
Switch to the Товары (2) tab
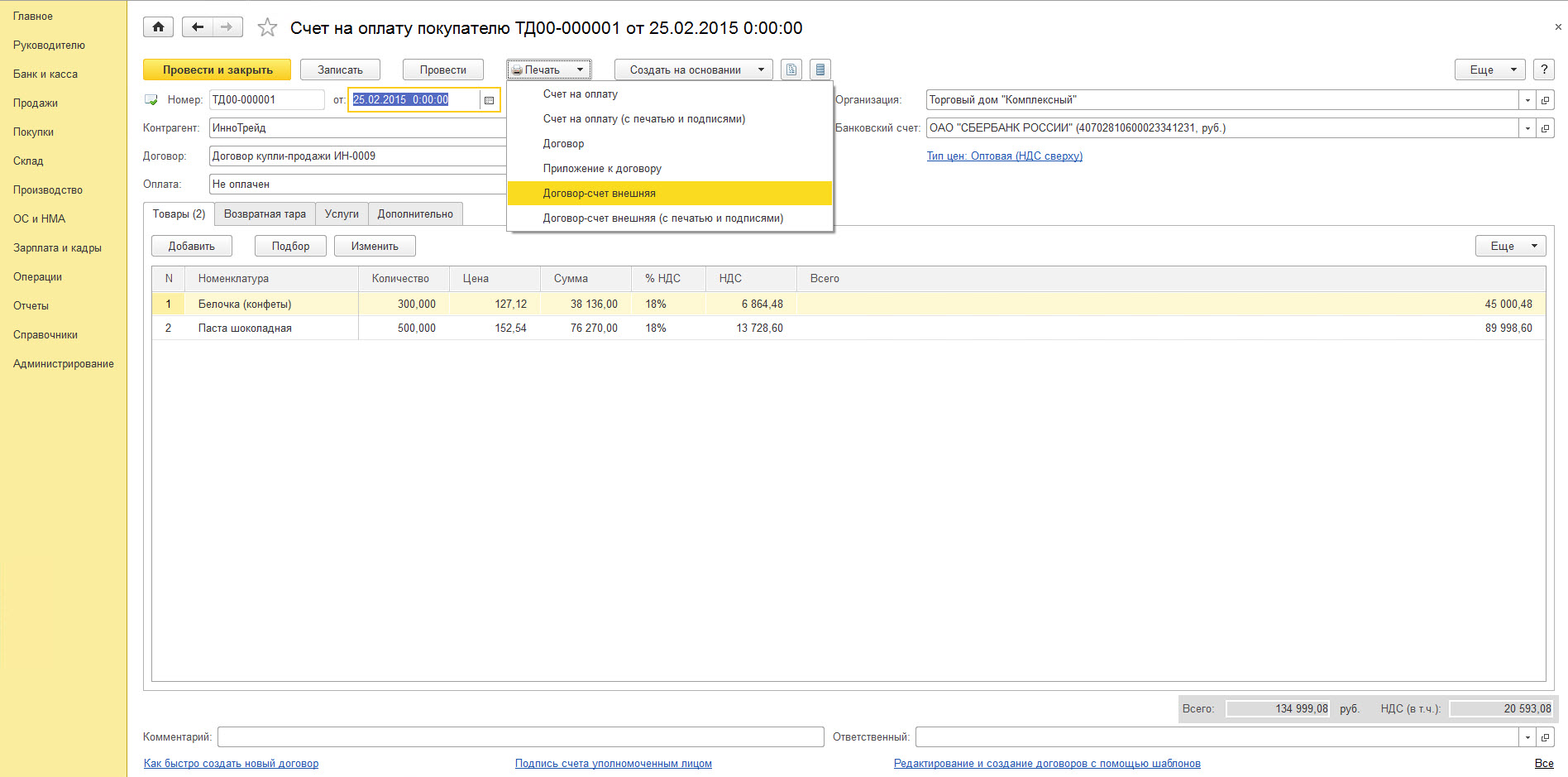tap(179, 214)
